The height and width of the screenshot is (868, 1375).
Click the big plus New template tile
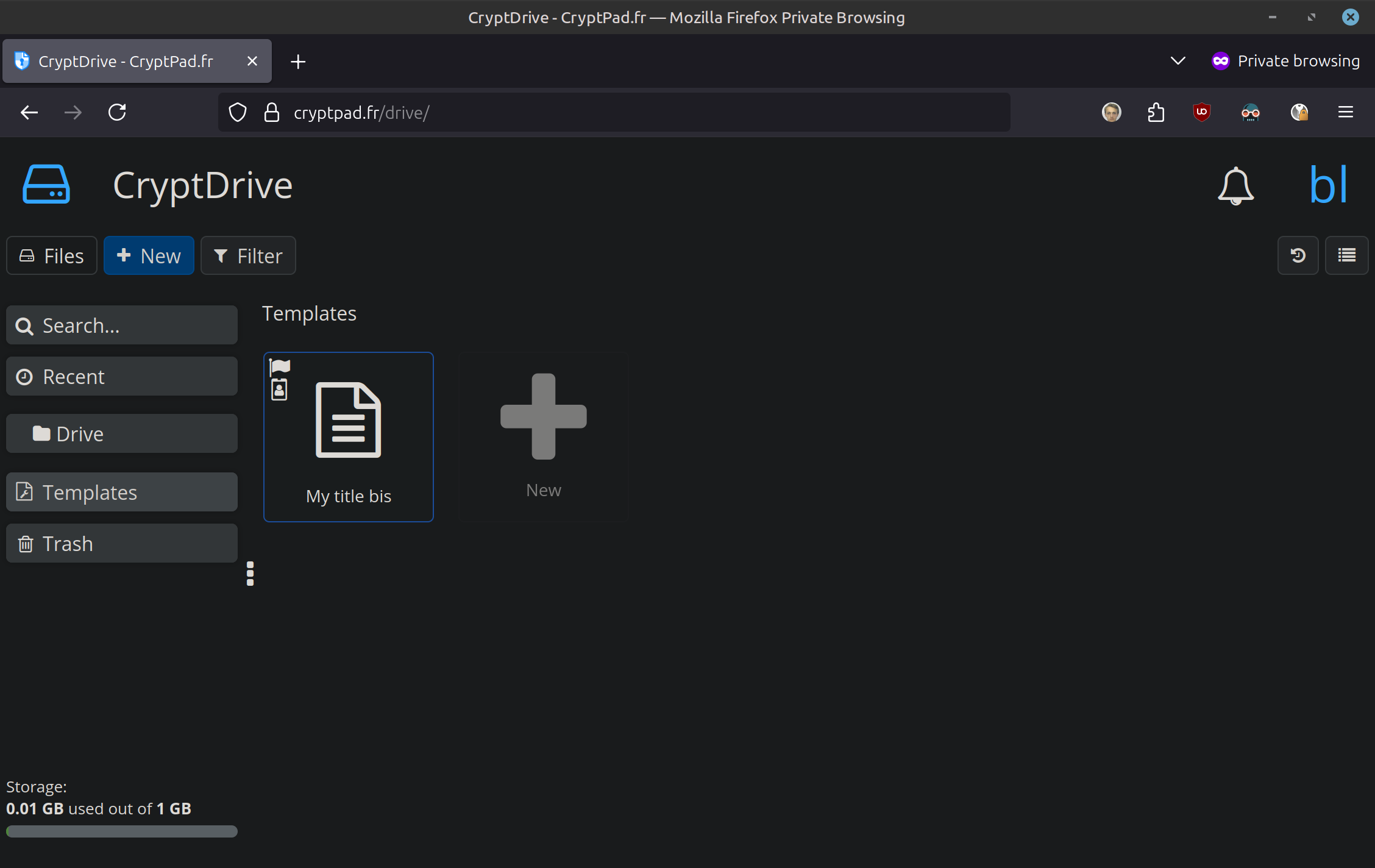point(543,436)
